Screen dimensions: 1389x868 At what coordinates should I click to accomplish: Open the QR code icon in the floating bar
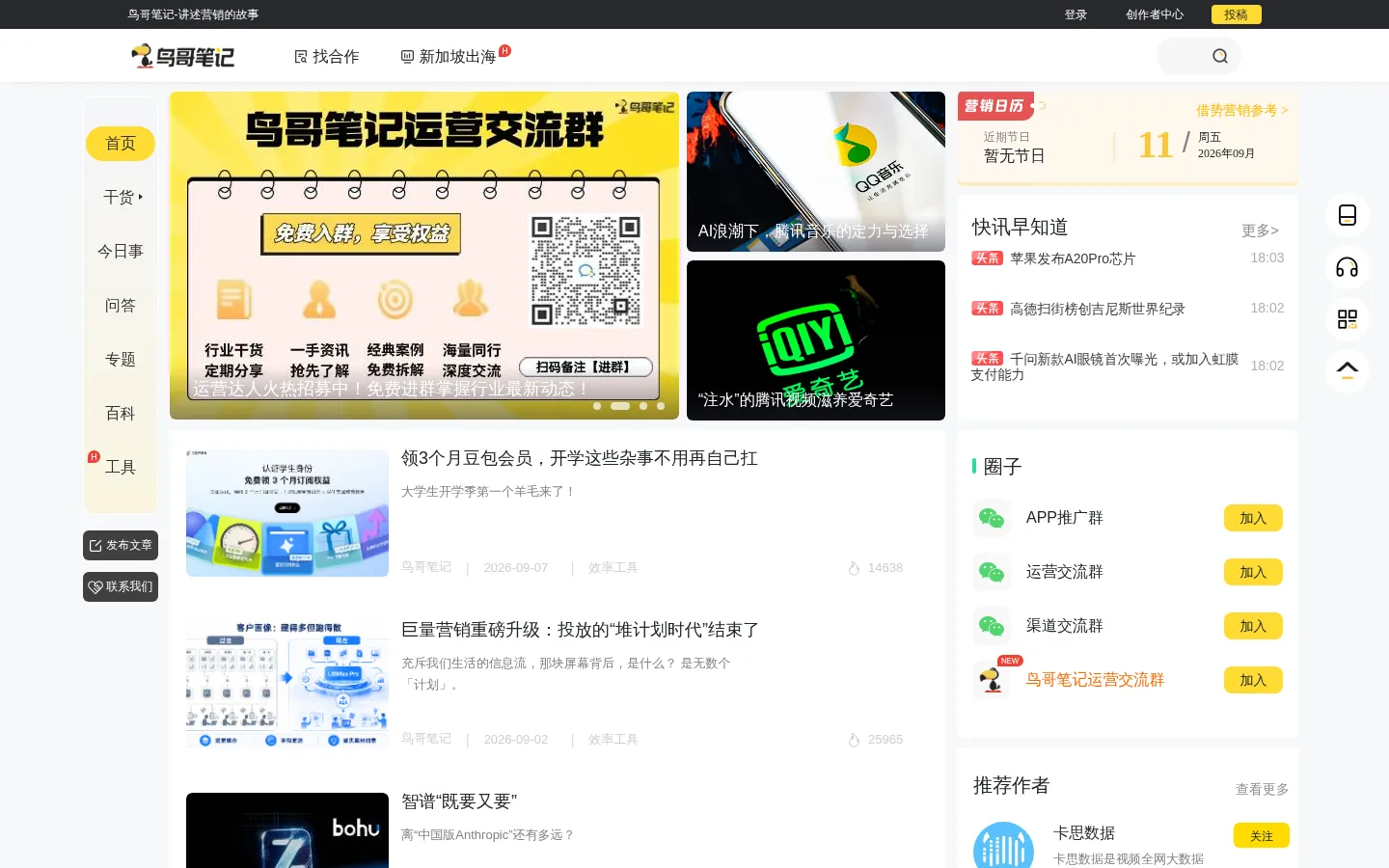pos(1348,319)
